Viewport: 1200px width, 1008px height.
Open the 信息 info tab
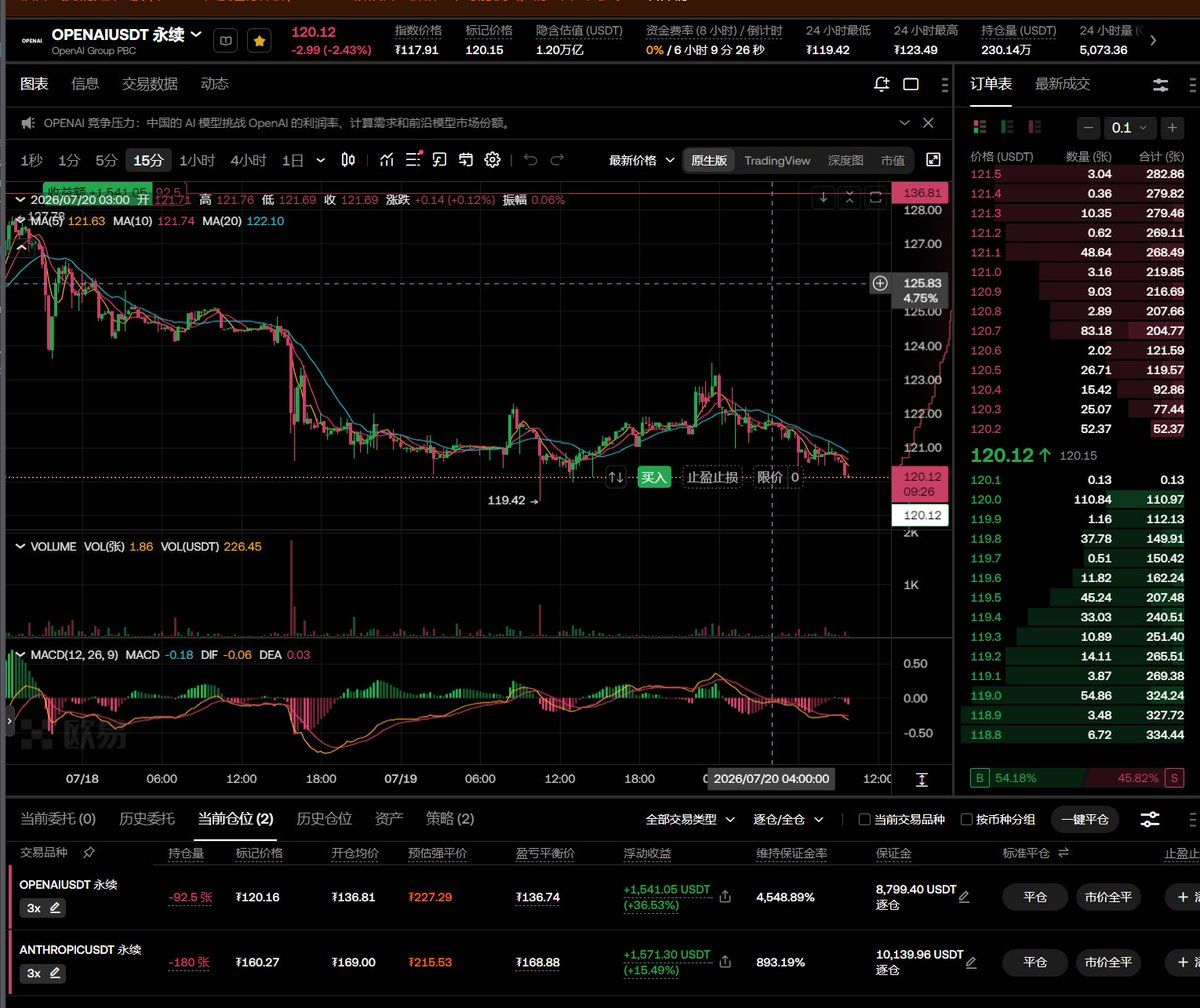[x=85, y=84]
